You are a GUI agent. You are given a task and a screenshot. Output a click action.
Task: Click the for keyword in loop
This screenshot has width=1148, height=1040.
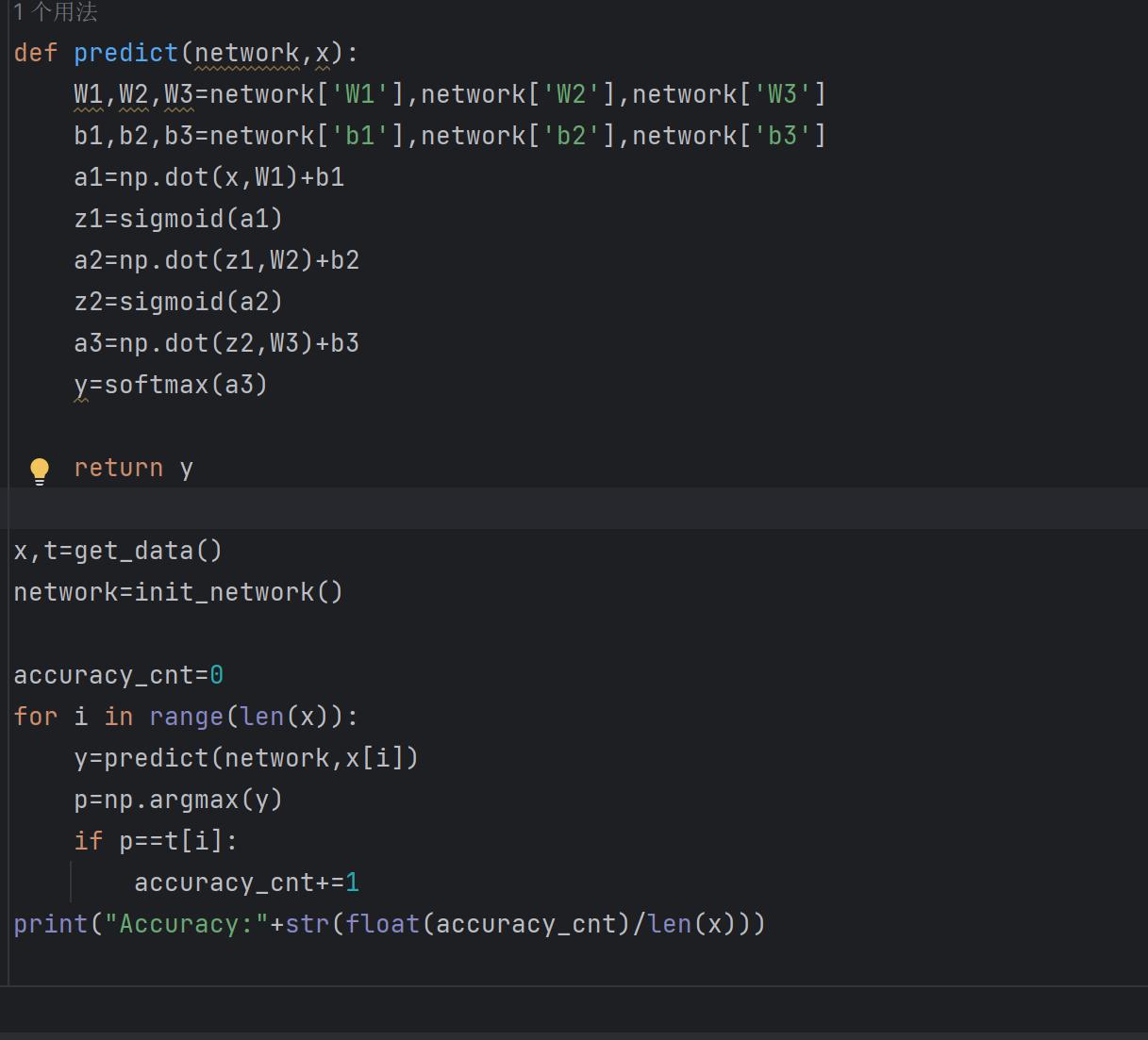click(35, 717)
